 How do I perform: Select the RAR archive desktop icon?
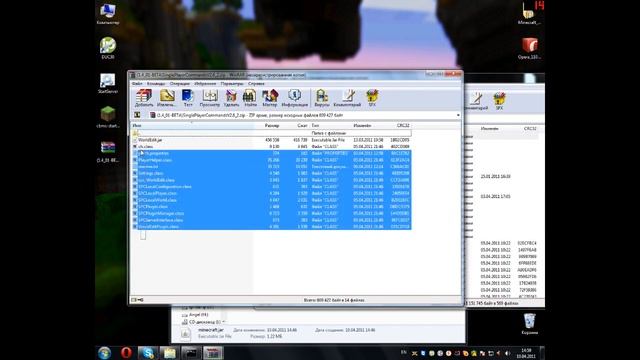pos(108,152)
